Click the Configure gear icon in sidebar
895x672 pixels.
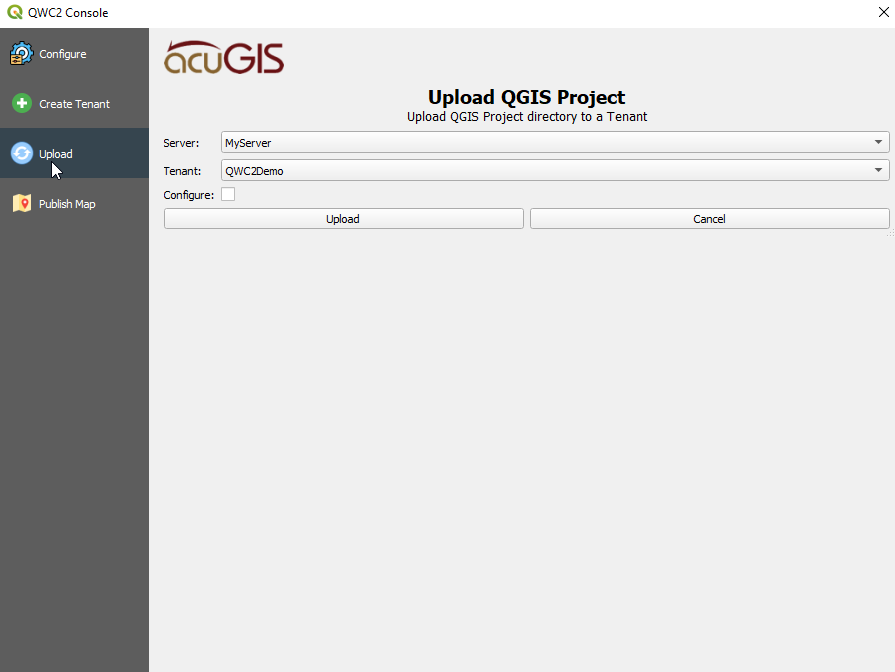(x=21, y=54)
